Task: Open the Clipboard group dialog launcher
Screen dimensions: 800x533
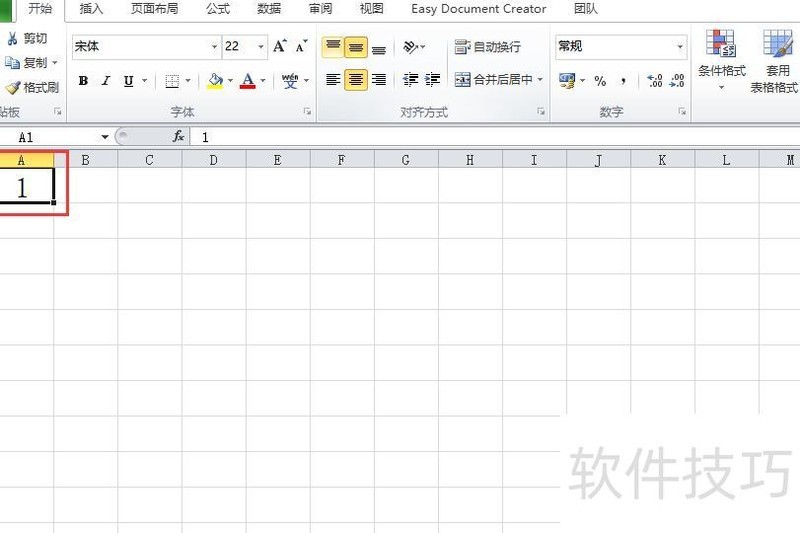Action: coord(58,112)
